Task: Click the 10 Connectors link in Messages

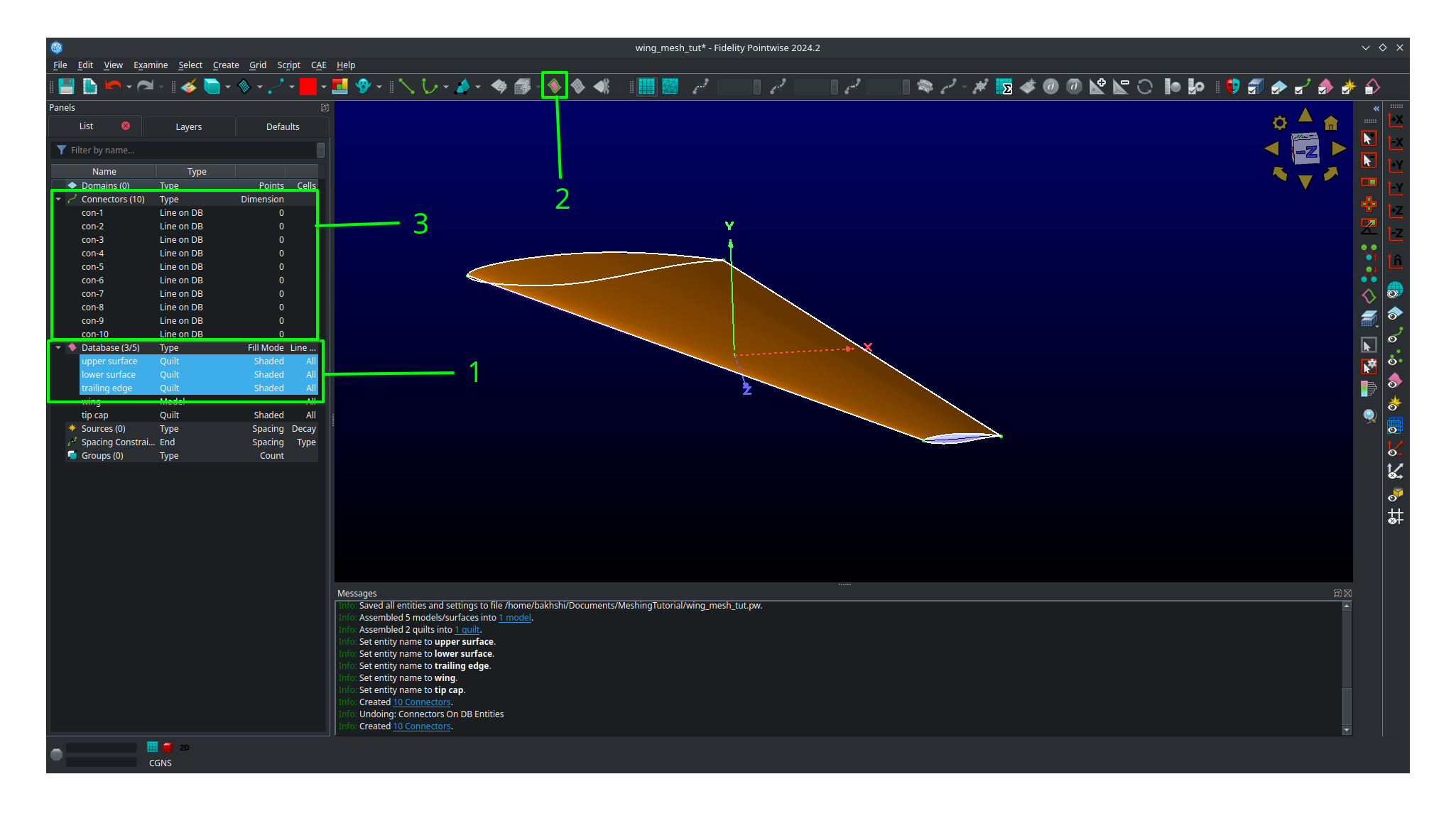Action: (x=420, y=702)
